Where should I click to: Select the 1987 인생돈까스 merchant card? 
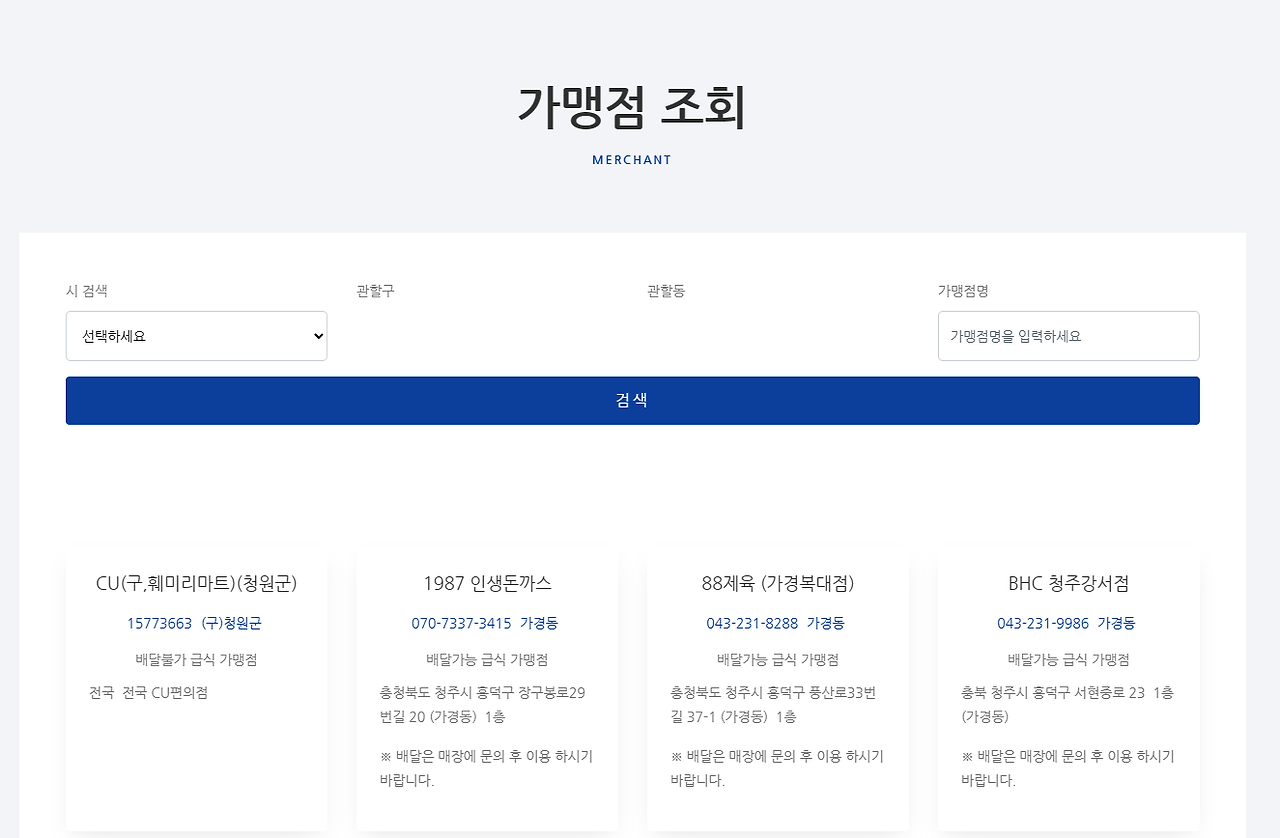click(487, 584)
